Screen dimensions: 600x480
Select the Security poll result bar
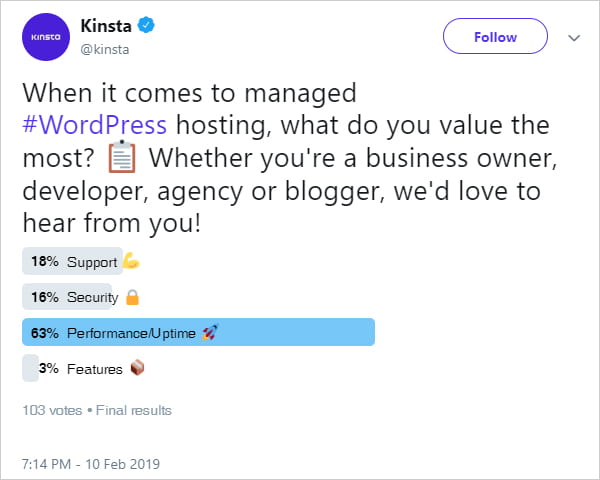[66, 297]
